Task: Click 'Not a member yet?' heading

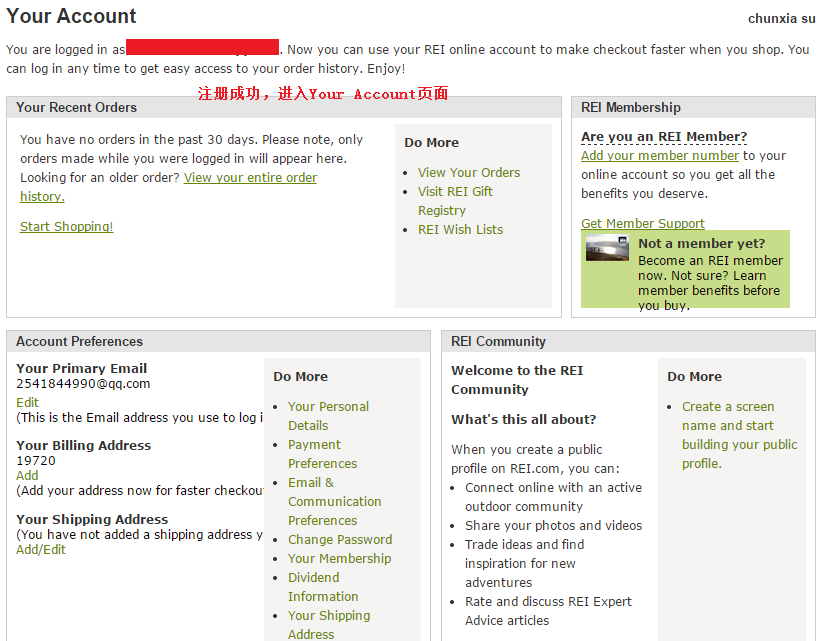Action: pyautogui.click(x=702, y=244)
